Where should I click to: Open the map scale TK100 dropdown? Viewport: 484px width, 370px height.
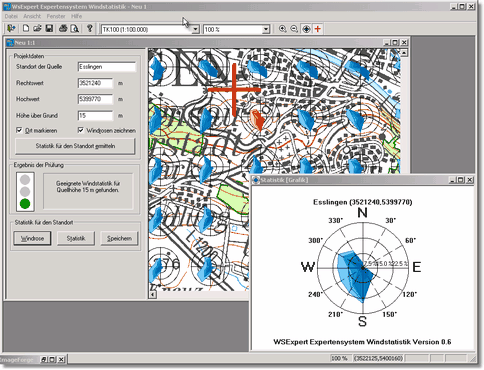(x=196, y=30)
